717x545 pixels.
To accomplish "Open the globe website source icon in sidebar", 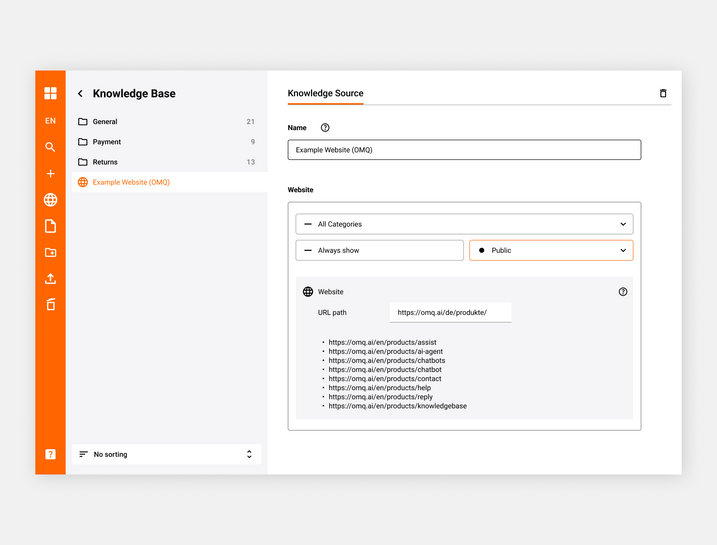I will click(x=50, y=200).
